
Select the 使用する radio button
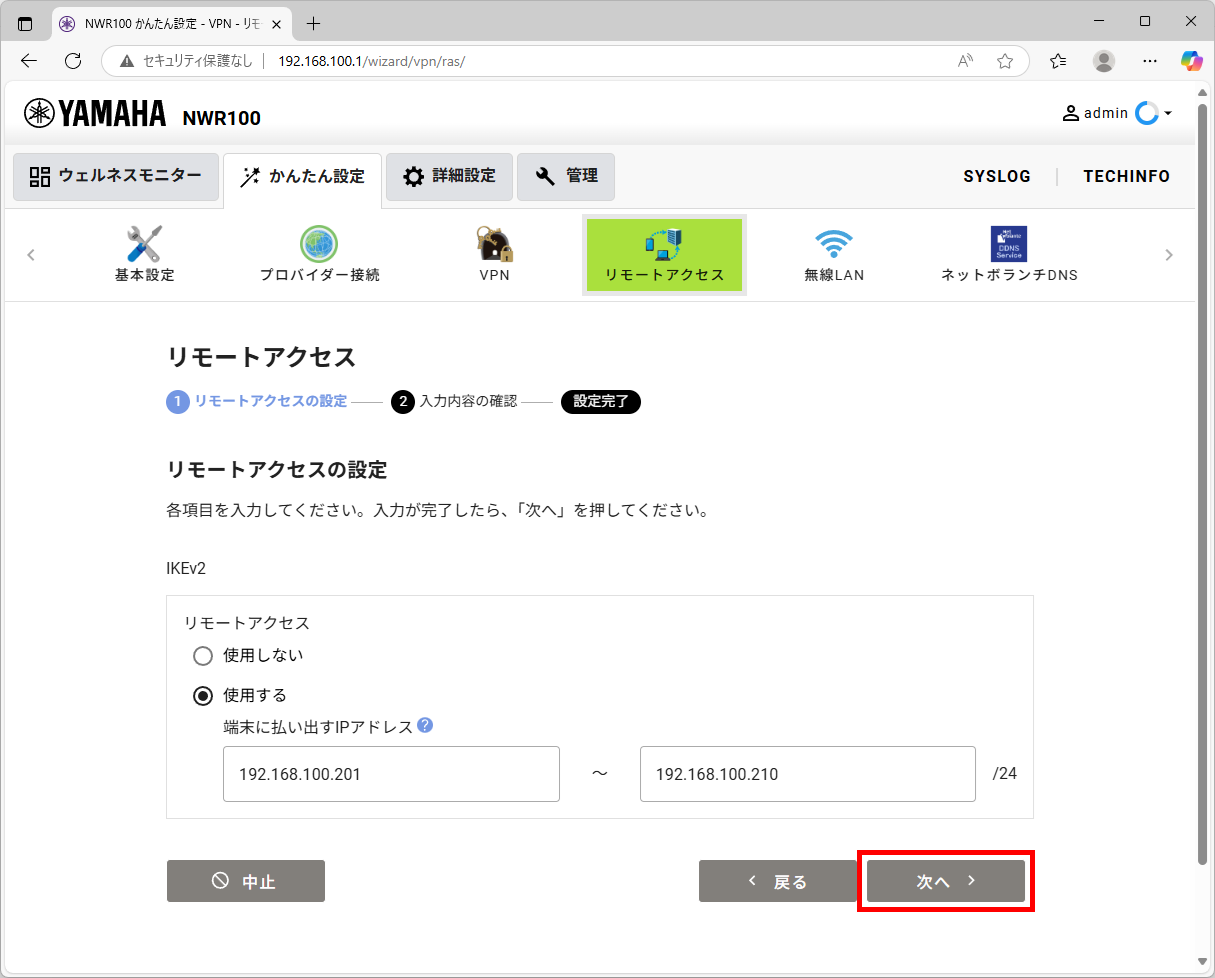(x=203, y=695)
